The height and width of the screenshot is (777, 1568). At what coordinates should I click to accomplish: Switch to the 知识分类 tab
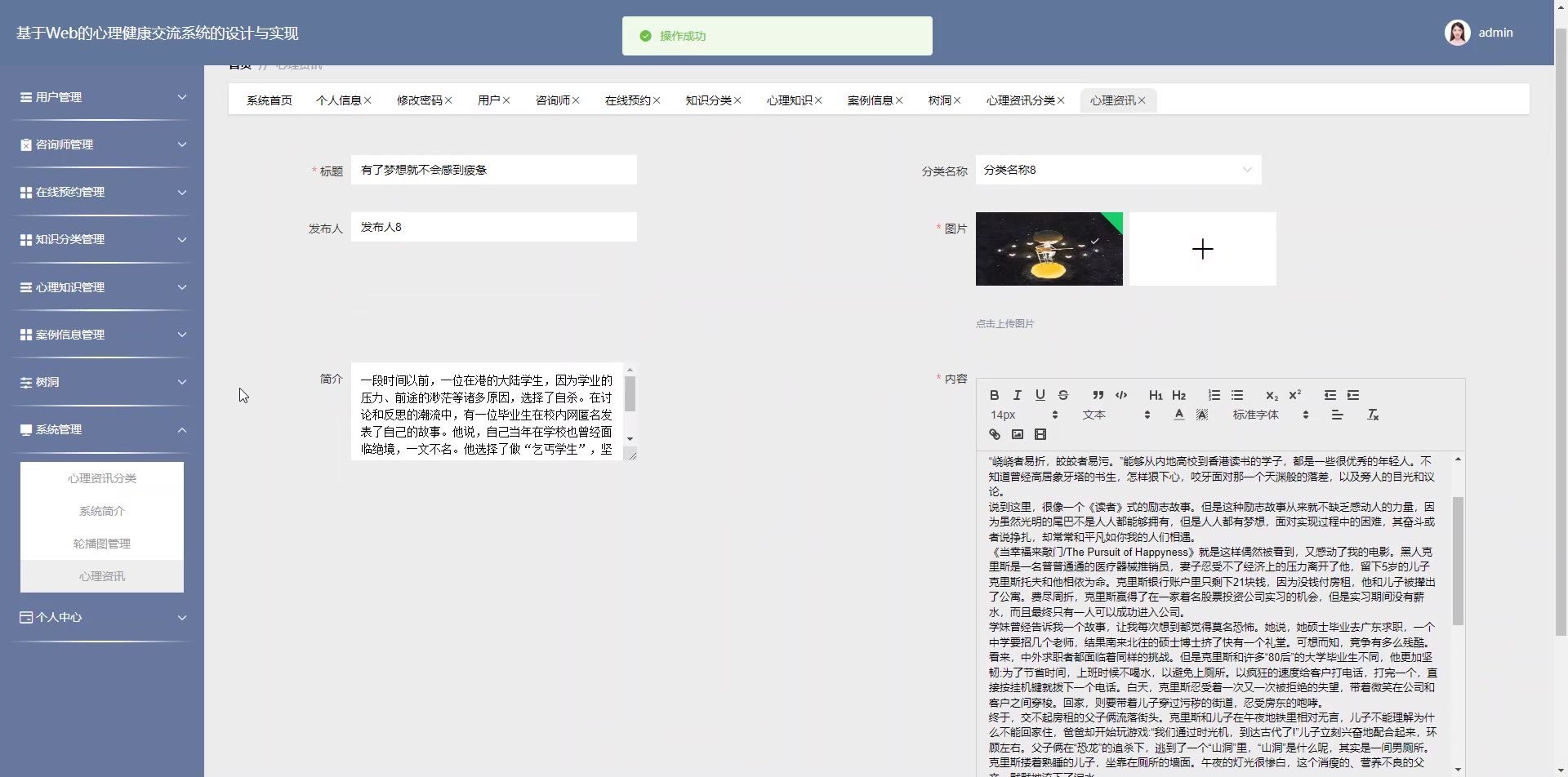709,100
